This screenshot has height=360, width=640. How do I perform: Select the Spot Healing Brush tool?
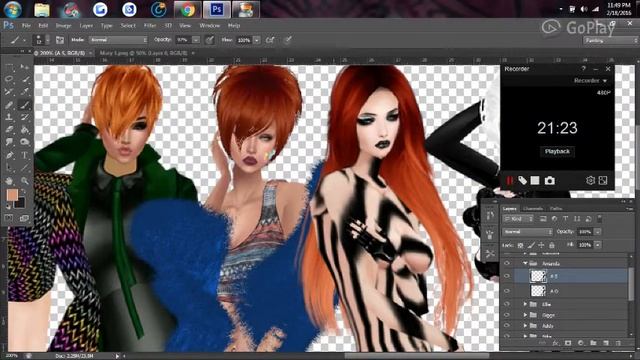coord(9,104)
